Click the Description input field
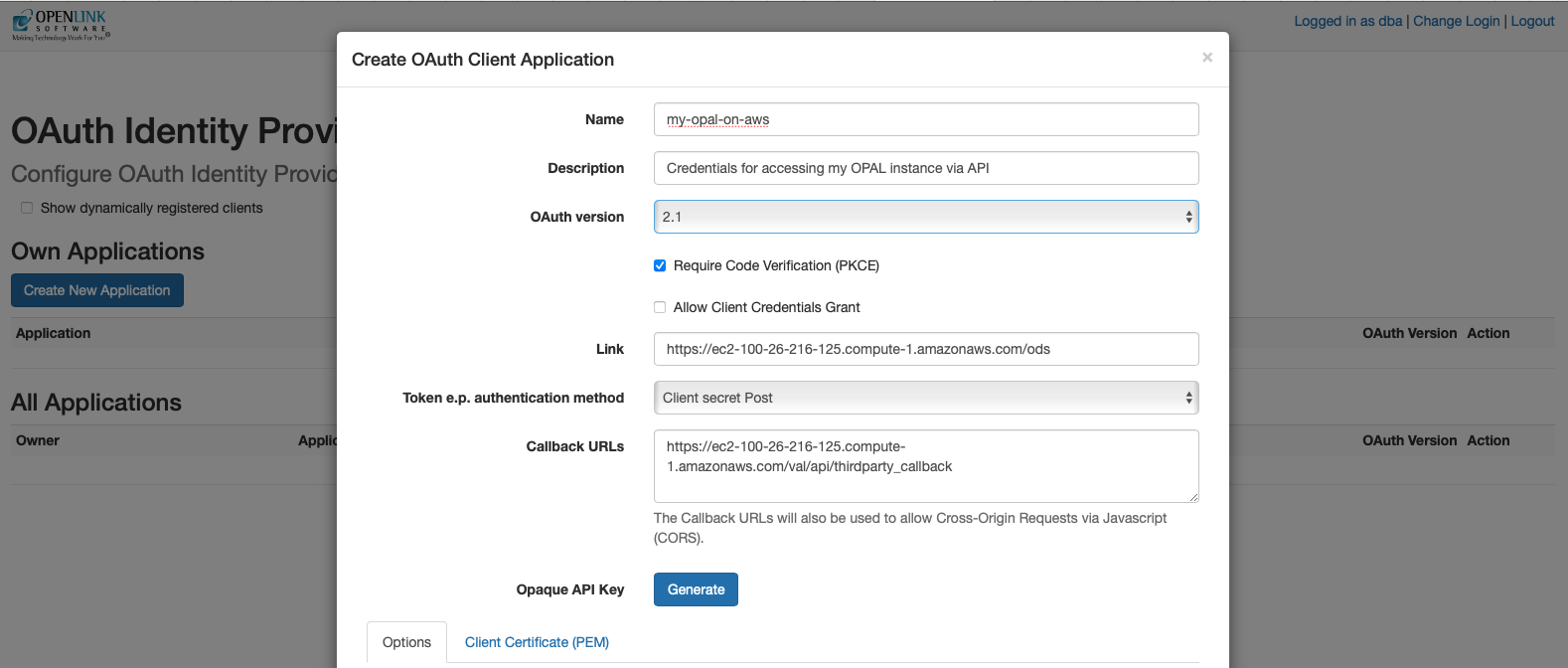The height and width of the screenshot is (668, 1568). [926, 168]
